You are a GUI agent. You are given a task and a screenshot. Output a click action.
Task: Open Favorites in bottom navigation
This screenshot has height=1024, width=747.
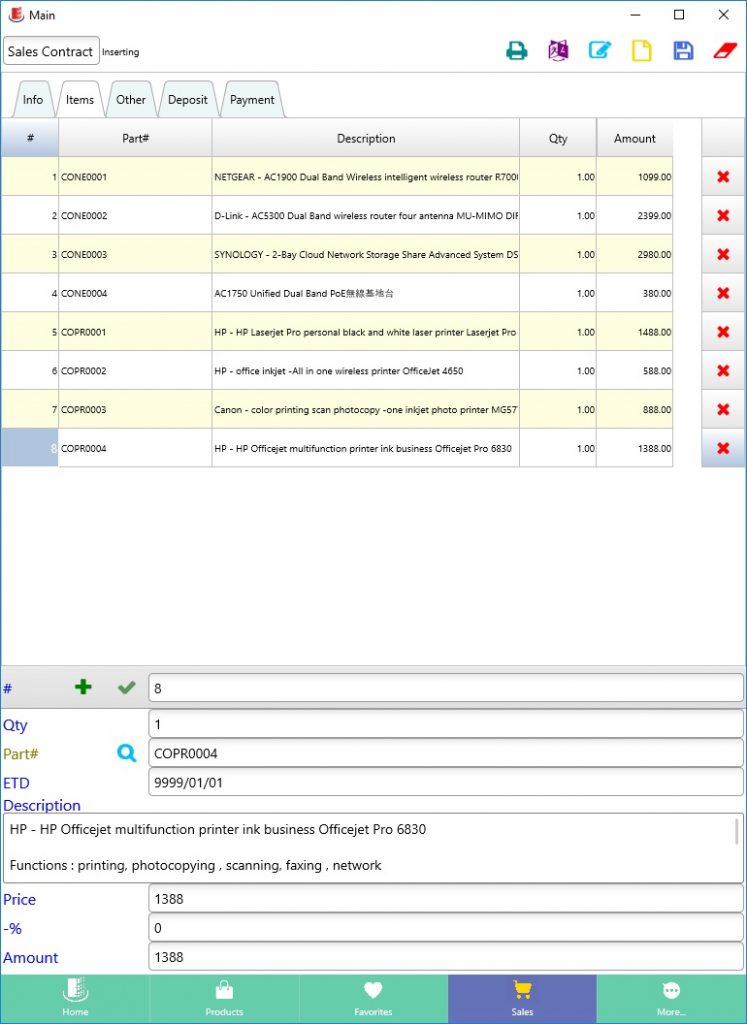point(373,999)
